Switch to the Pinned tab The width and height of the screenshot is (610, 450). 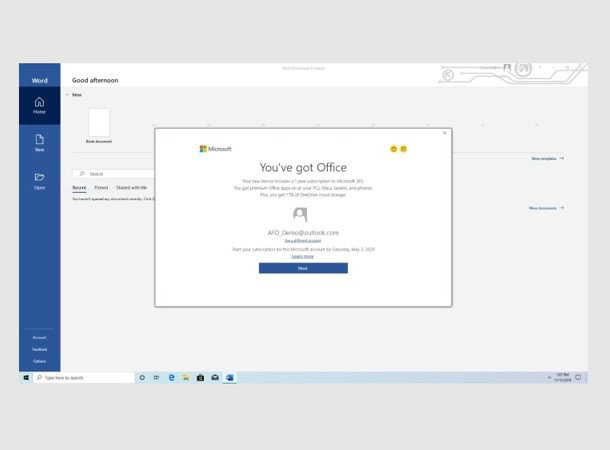pyautogui.click(x=101, y=187)
